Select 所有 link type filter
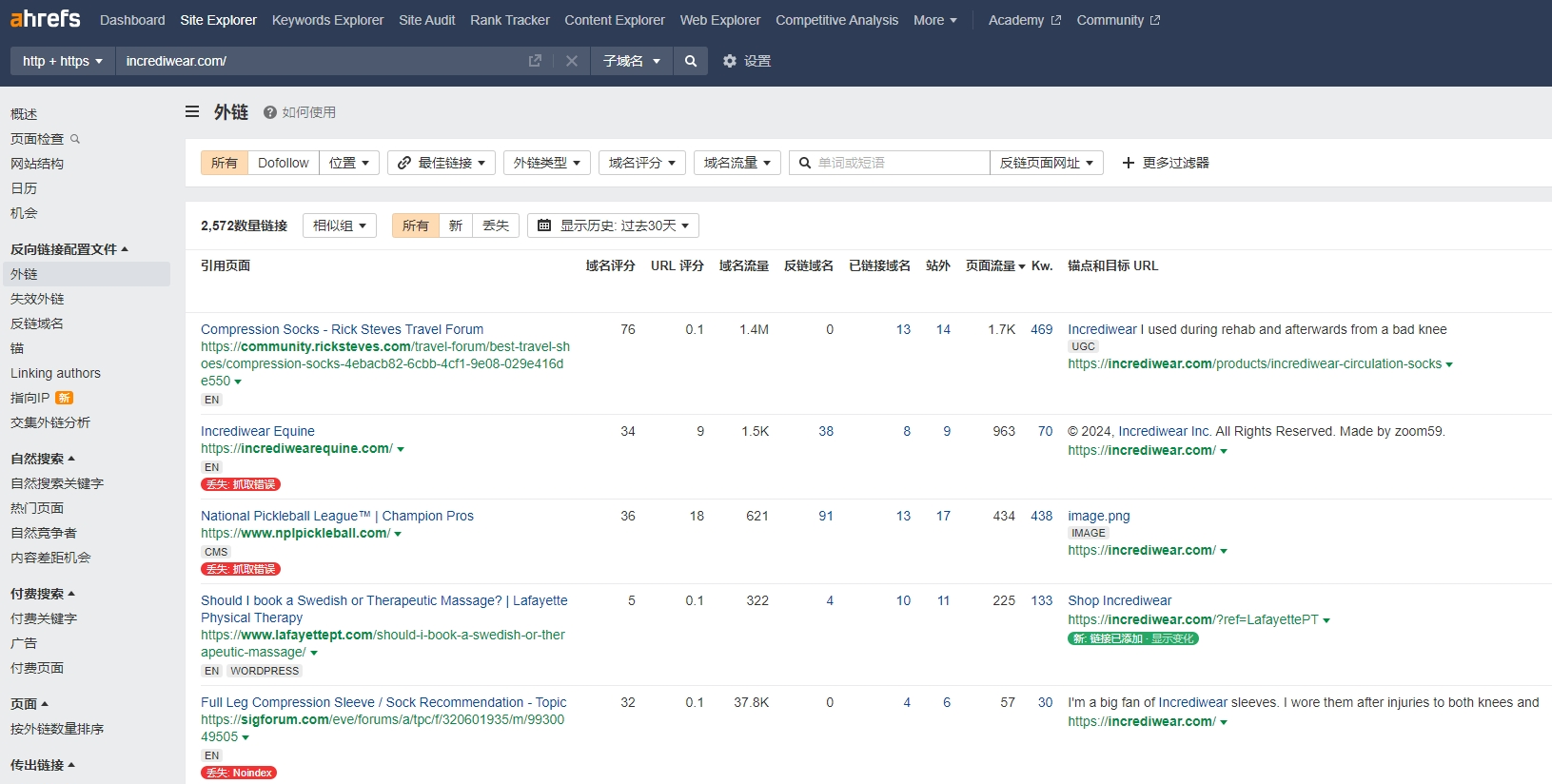Viewport: 1552px width, 784px height. click(x=225, y=163)
